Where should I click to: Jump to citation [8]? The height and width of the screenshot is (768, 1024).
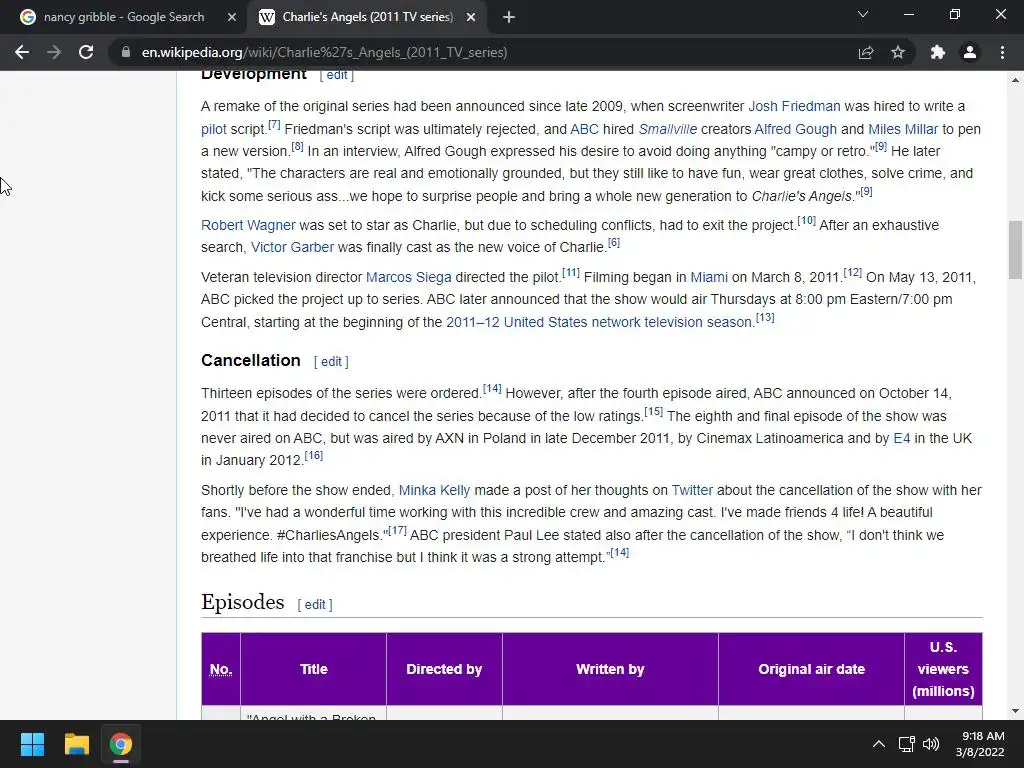pos(297,146)
